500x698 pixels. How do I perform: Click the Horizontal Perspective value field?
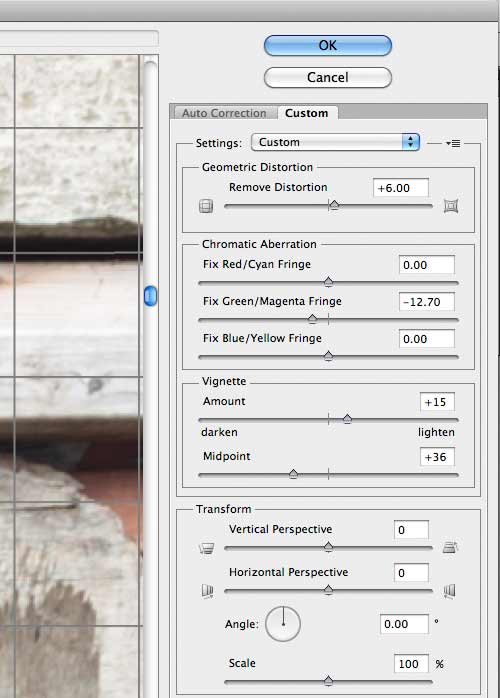click(x=411, y=573)
